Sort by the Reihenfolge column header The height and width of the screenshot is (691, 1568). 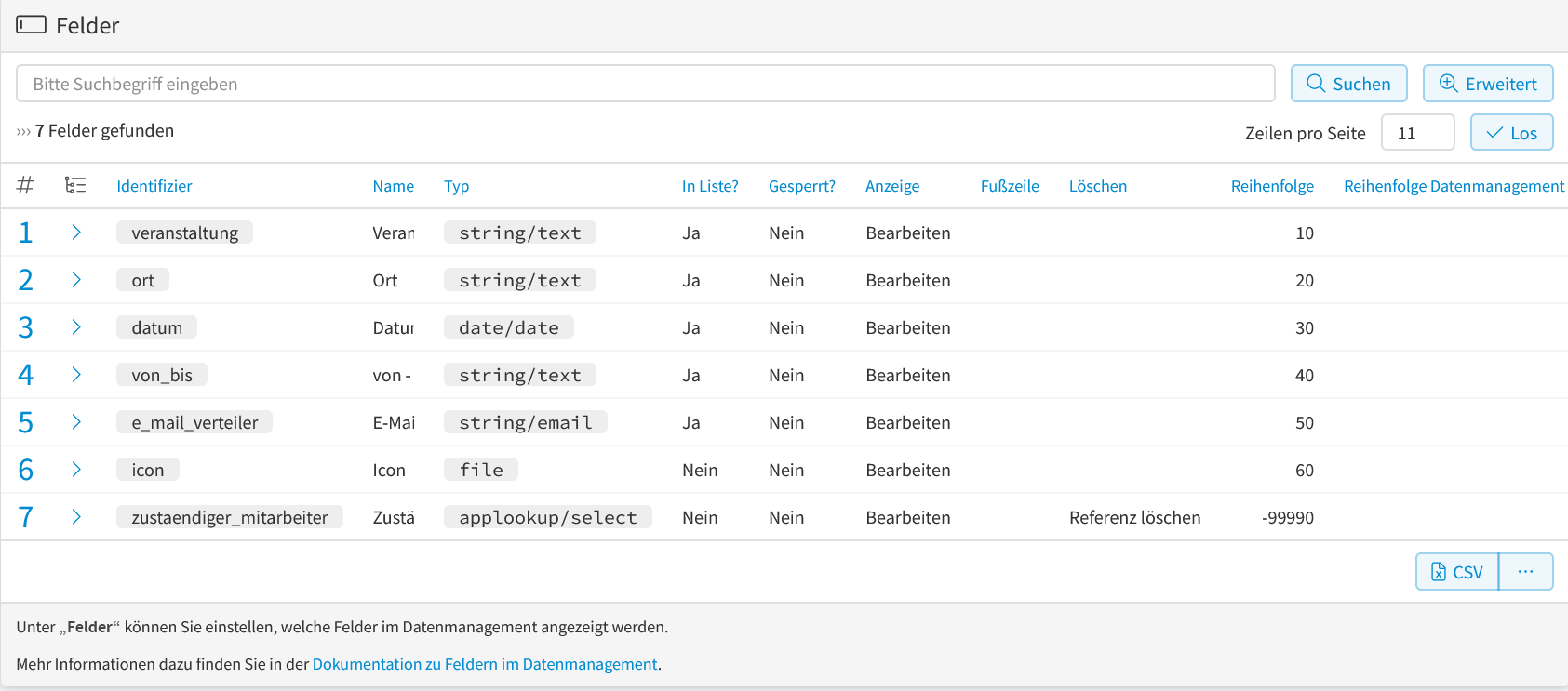click(x=1272, y=186)
